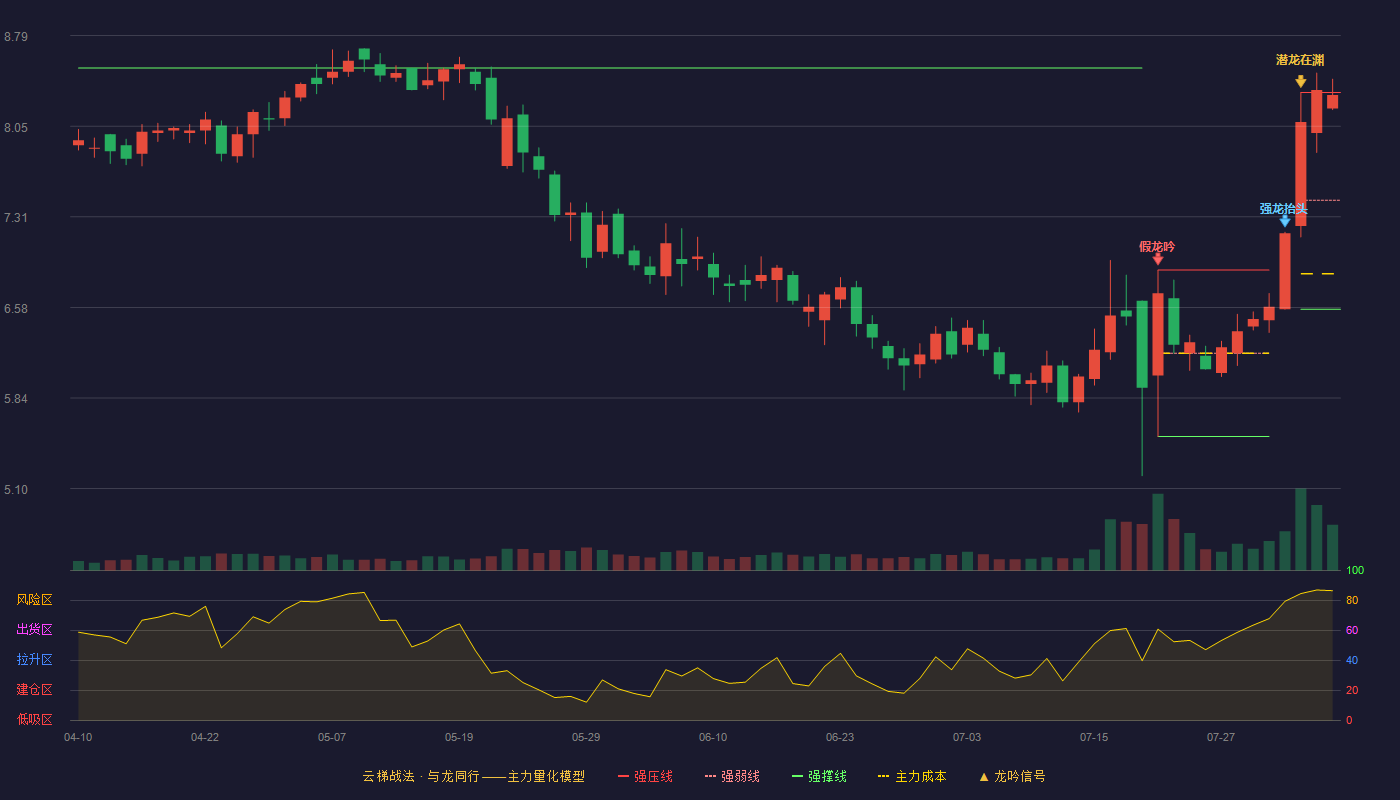The width and height of the screenshot is (1400, 800).
Task: Click the 低吸区 zone label
Action: (x=34, y=719)
